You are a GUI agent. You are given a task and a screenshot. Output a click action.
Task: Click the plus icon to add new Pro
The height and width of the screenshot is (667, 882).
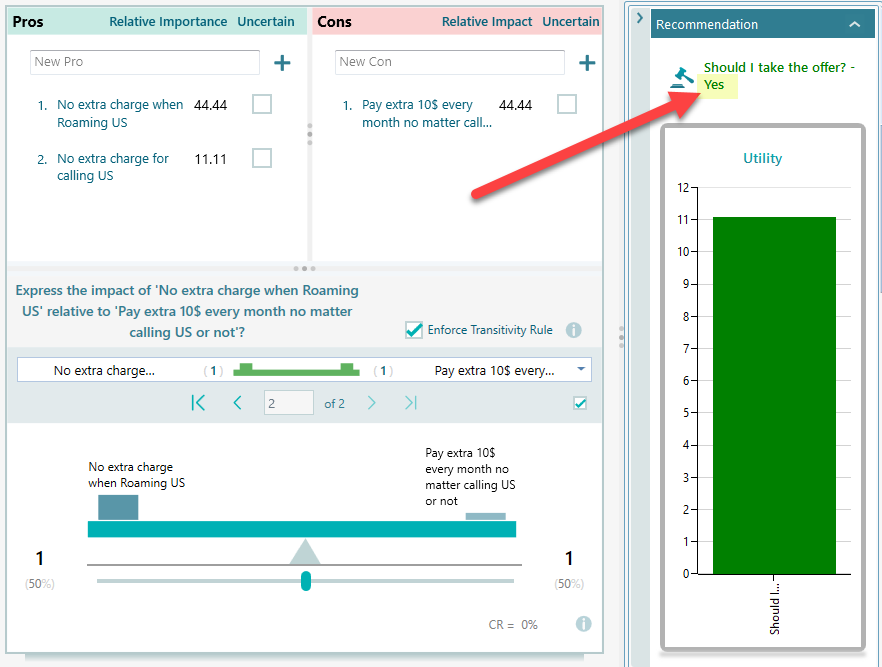tap(282, 63)
